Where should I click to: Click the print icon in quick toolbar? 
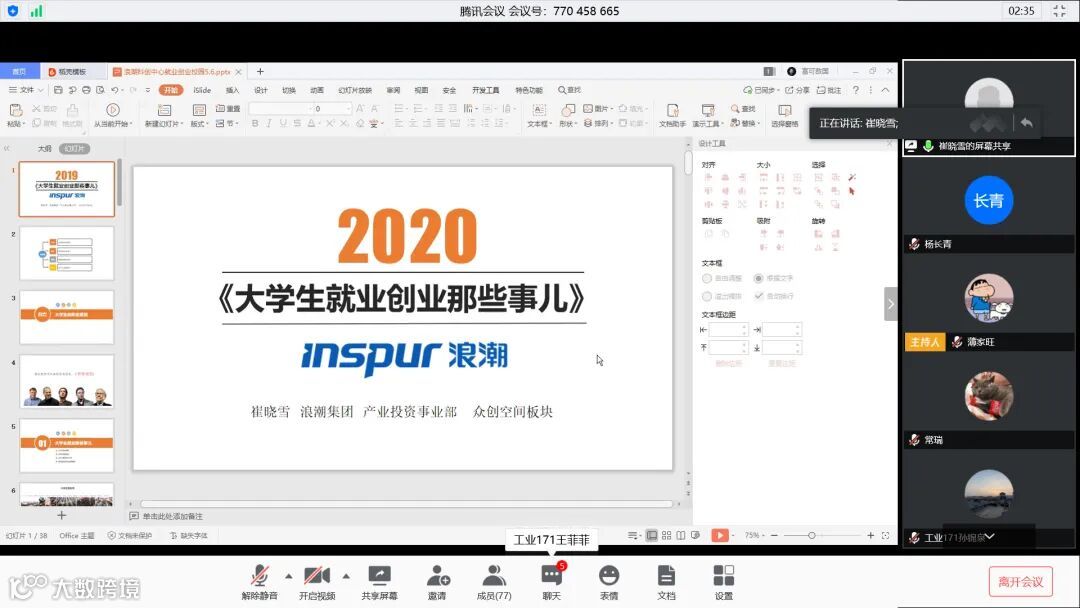point(86,90)
